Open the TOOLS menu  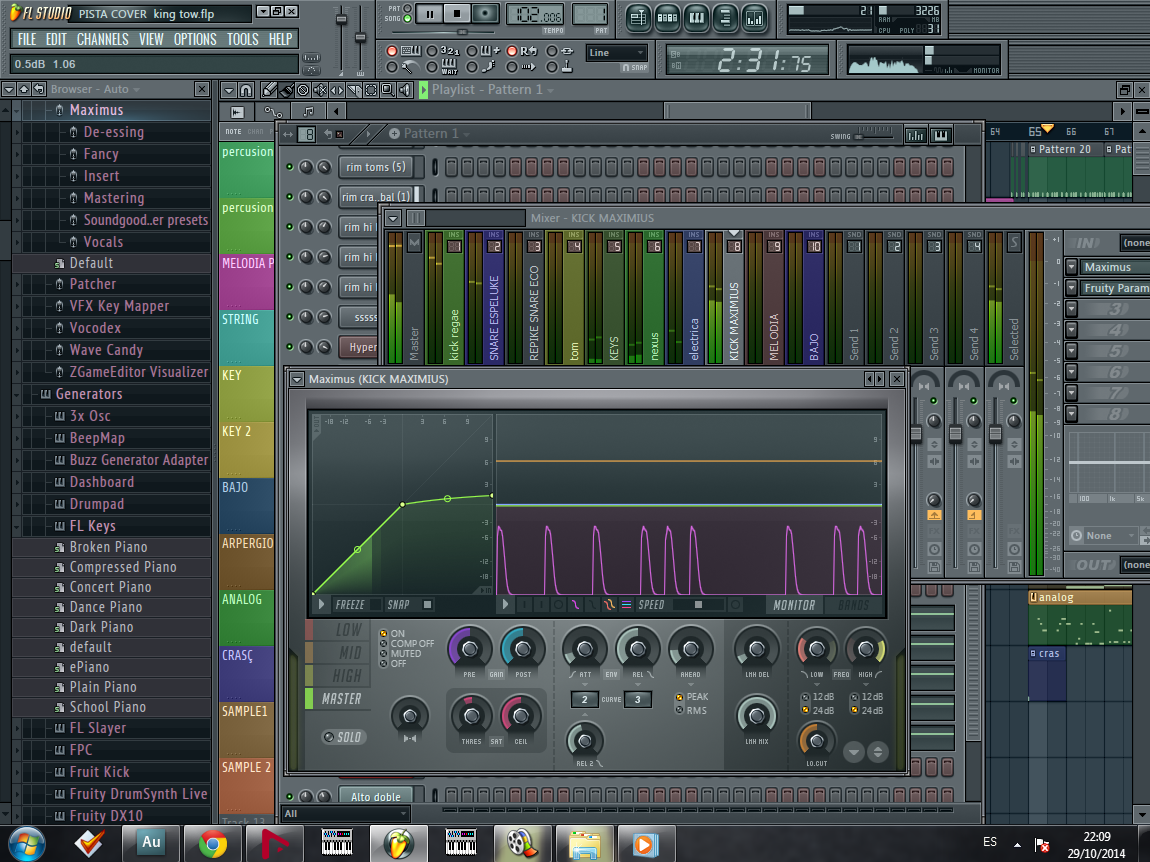243,40
